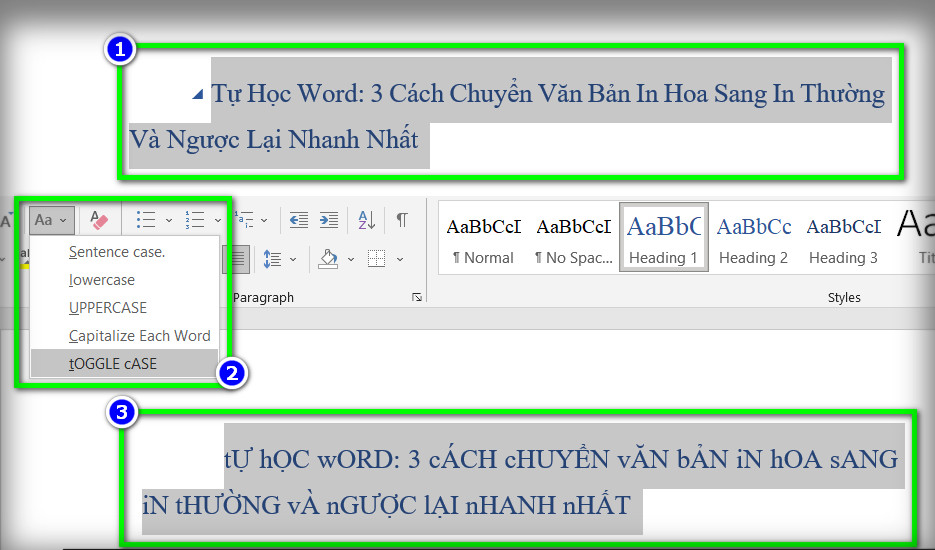Open the numbering library dropdown arrow
Viewport: 935px width, 550px height.
pyautogui.click(x=218, y=220)
